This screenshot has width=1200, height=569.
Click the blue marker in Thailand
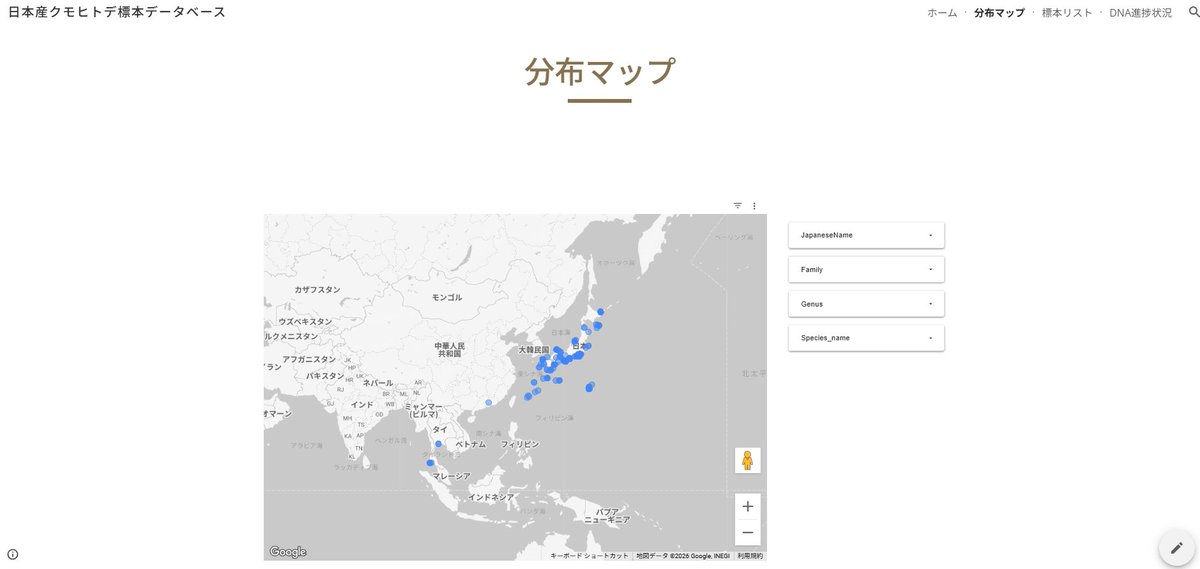point(438,444)
